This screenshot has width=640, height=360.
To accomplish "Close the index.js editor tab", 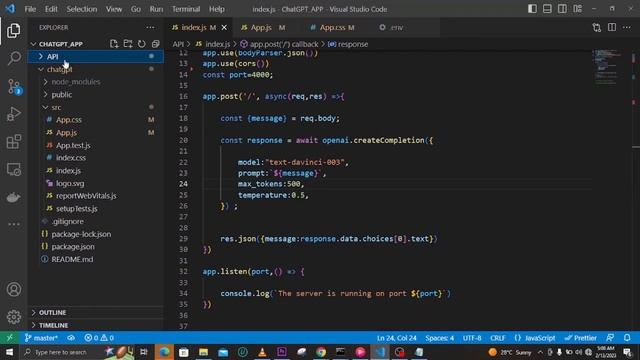I will coord(224,27).
